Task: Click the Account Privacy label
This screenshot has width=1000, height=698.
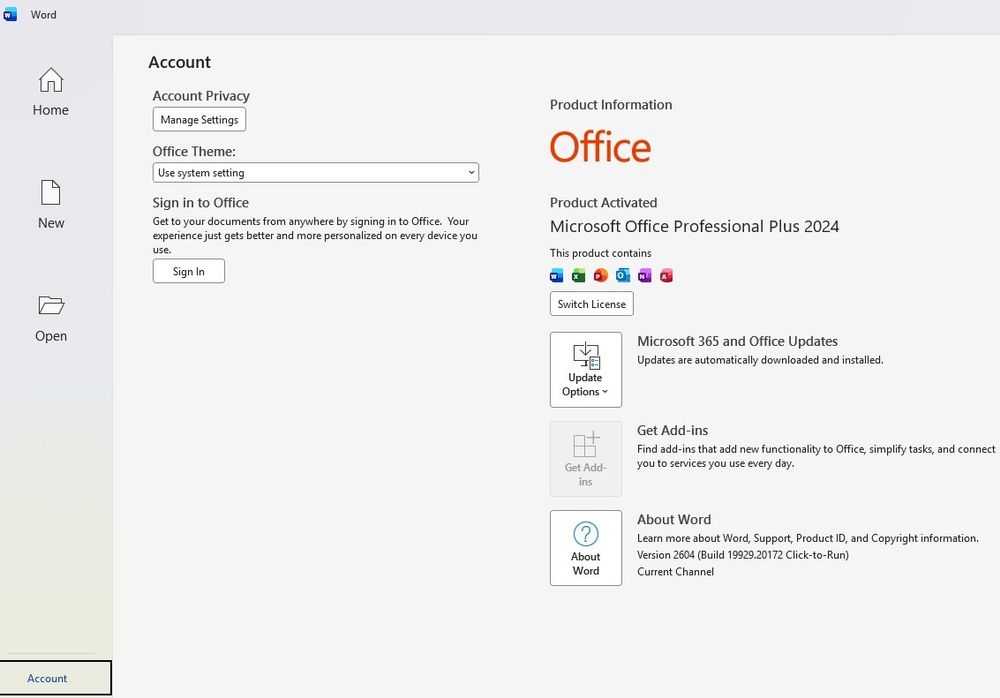Action: pos(201,96)
